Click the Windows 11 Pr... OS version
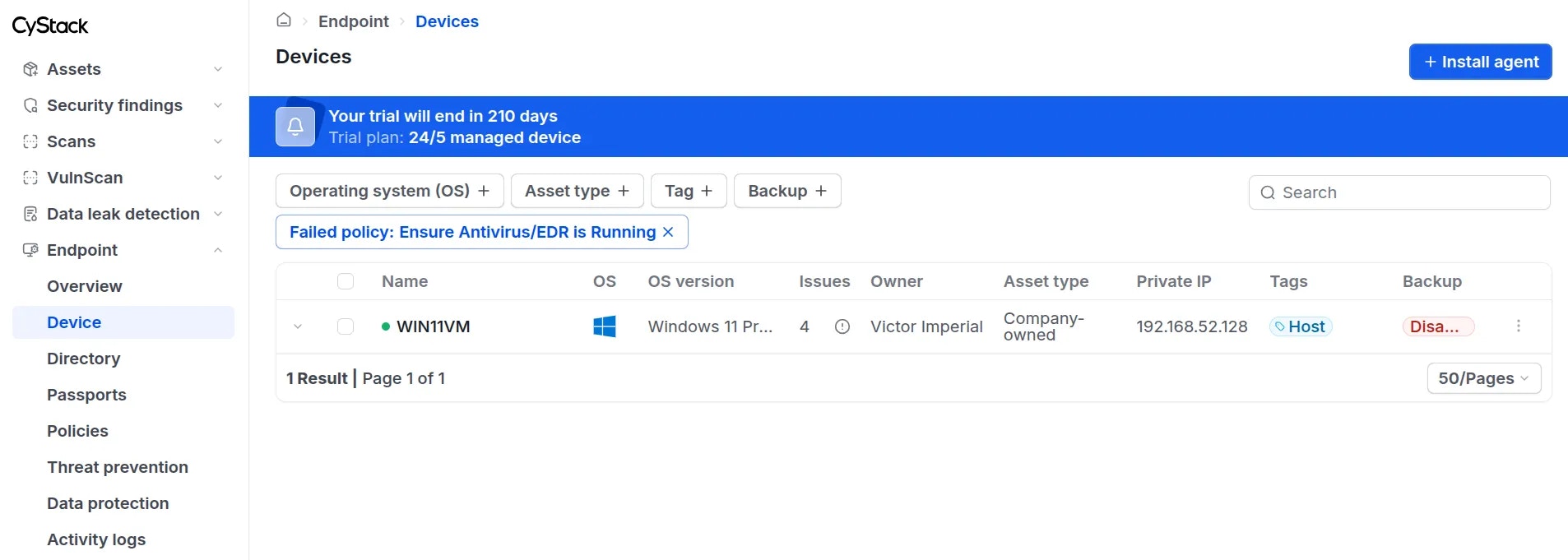Image resolution: width=1568 pixels, height=560 pixels. click(710, 326)
